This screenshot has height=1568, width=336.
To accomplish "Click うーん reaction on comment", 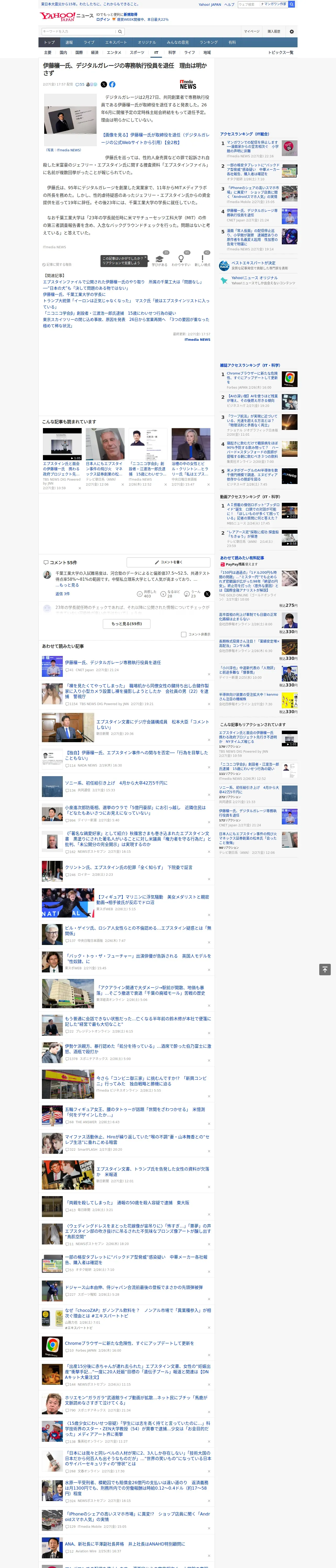I will (192, 593).
